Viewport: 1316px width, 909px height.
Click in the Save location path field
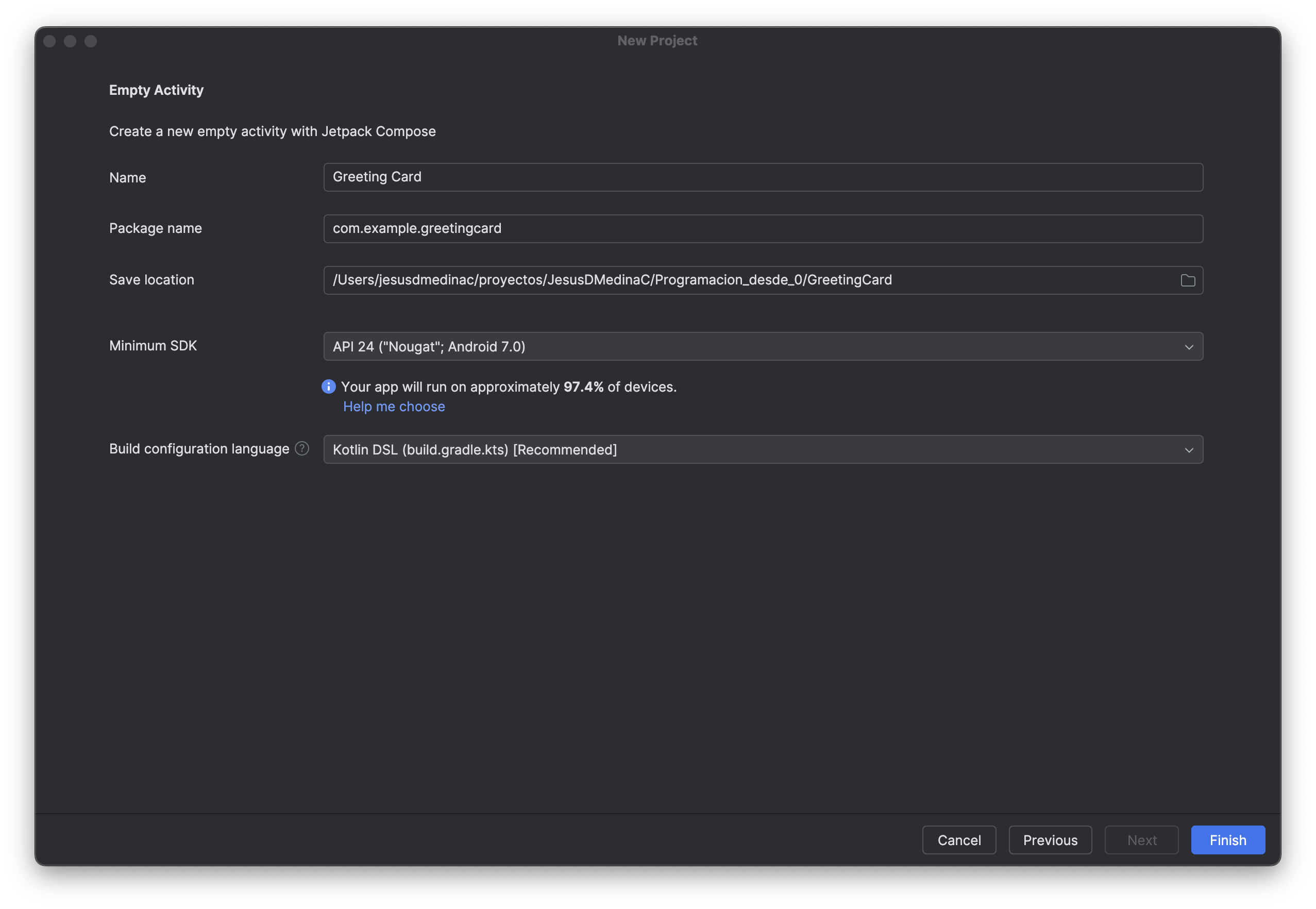740,280
